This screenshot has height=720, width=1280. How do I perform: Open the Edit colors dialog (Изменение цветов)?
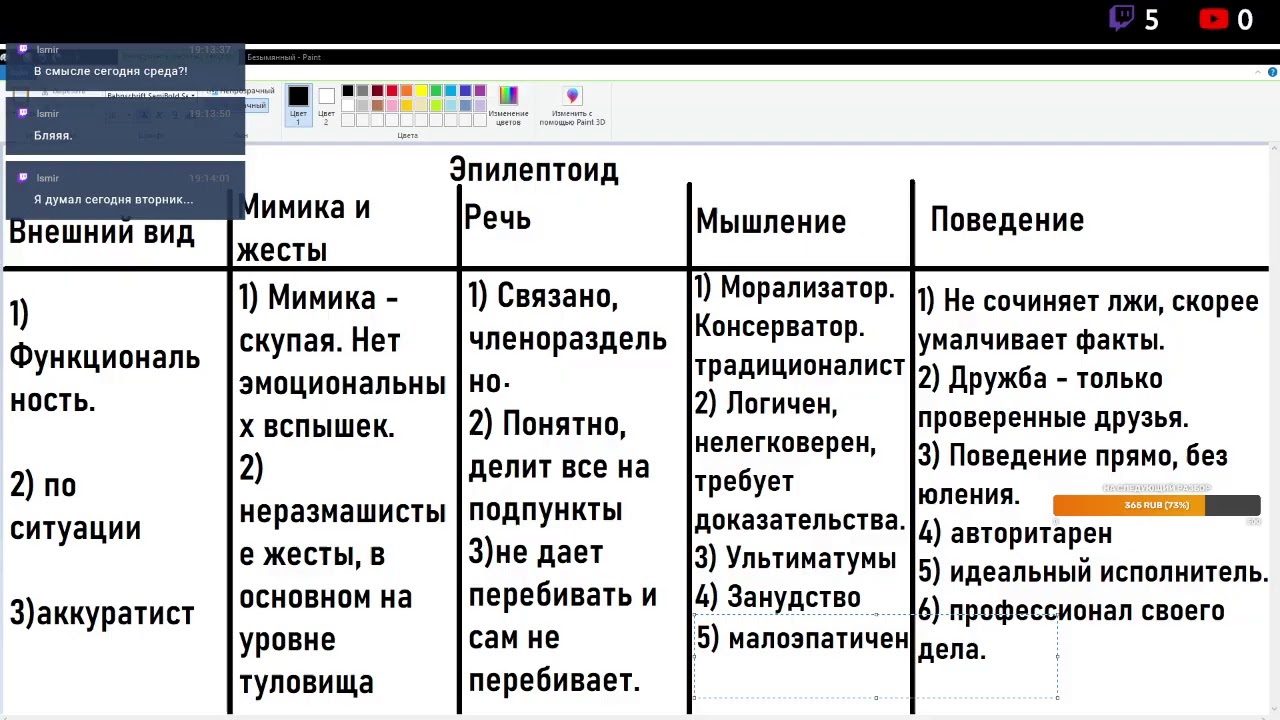[x=508, y=104]
